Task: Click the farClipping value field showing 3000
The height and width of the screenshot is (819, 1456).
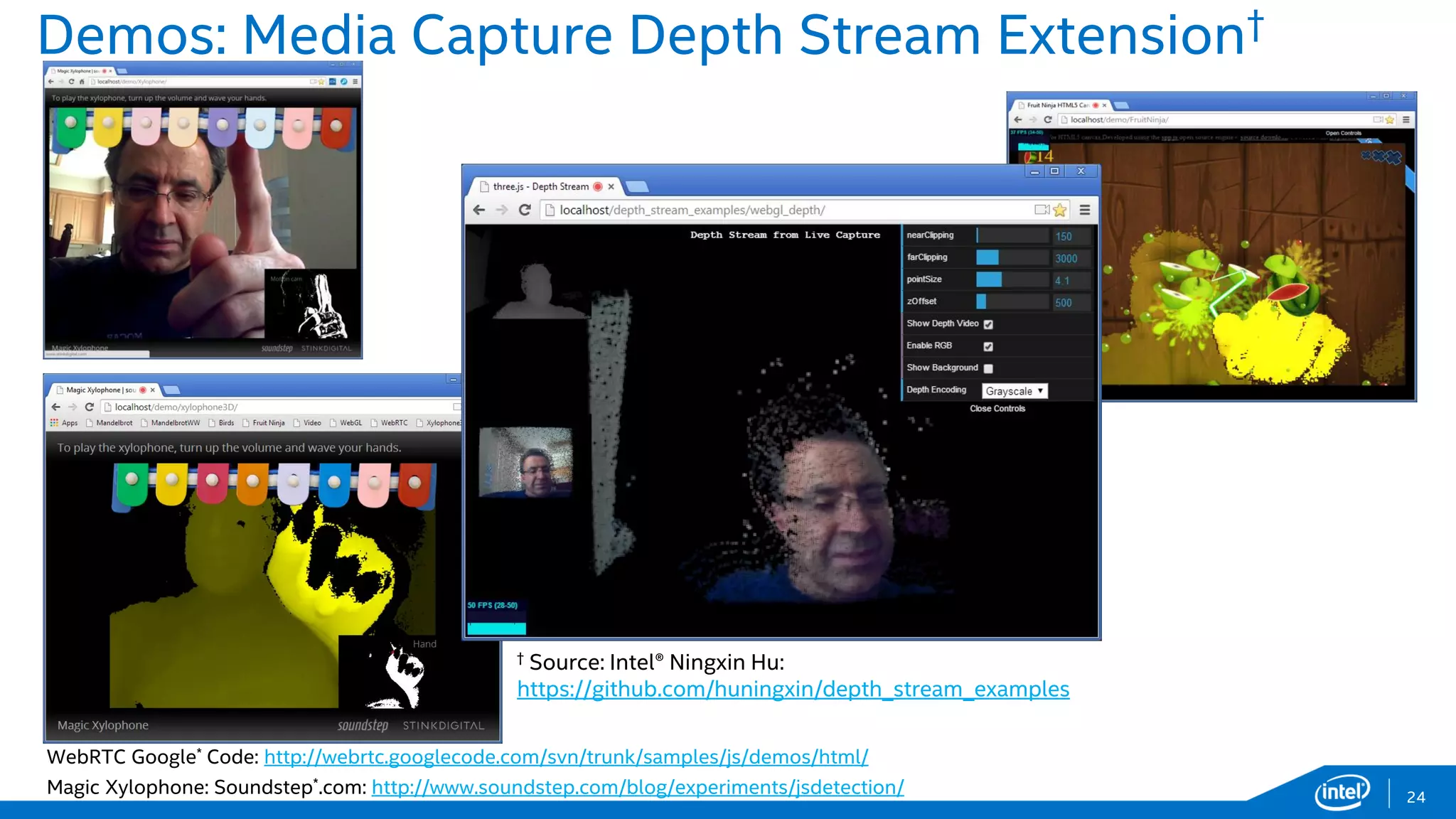Action: [1071, 258]
